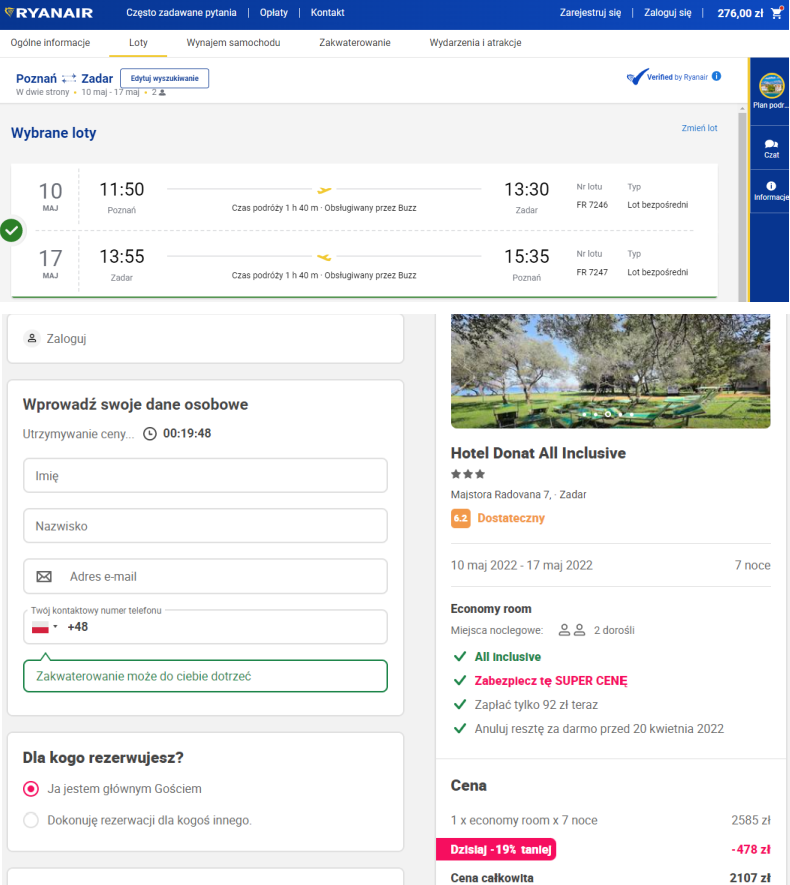Click the Zapłać tylko 92 zł teraz text
This screenshot has height=885, width=790.
536,705
